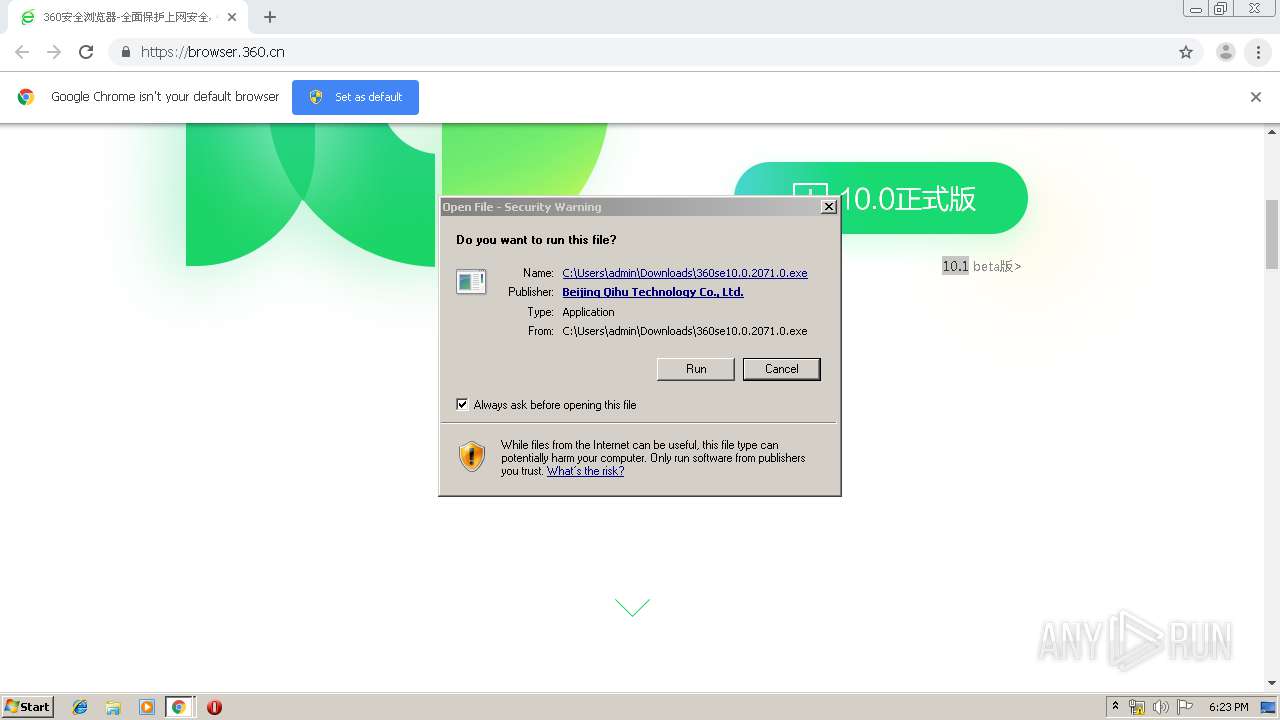Download the 10.0正式版 release
The width and height of the screenshot is (1280, 720).
point(881,198)
